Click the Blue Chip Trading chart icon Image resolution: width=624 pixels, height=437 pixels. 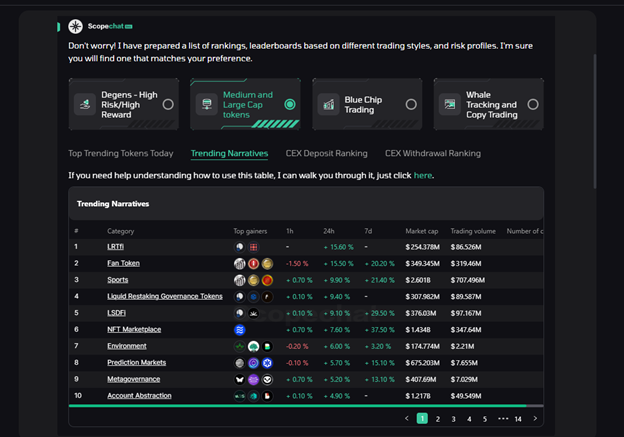328,104
